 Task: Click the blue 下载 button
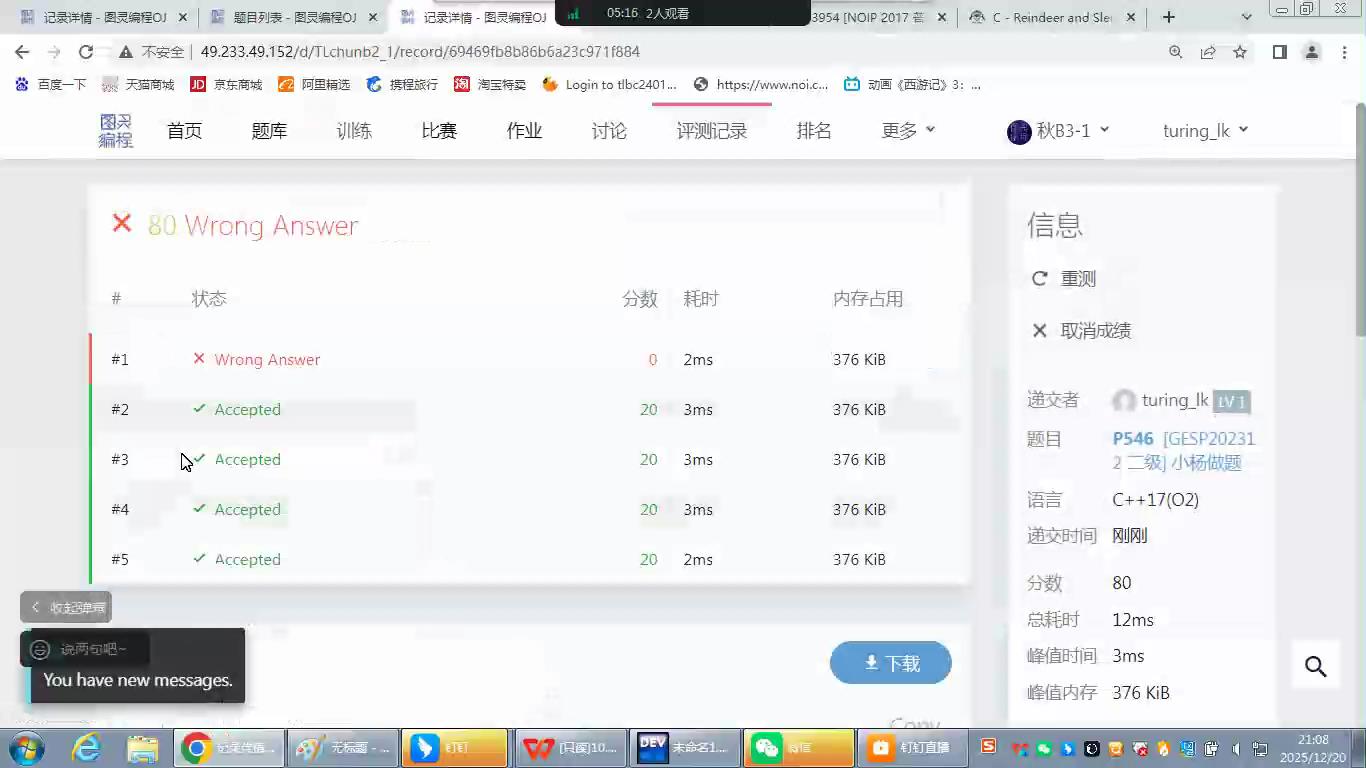pos(890,663)
